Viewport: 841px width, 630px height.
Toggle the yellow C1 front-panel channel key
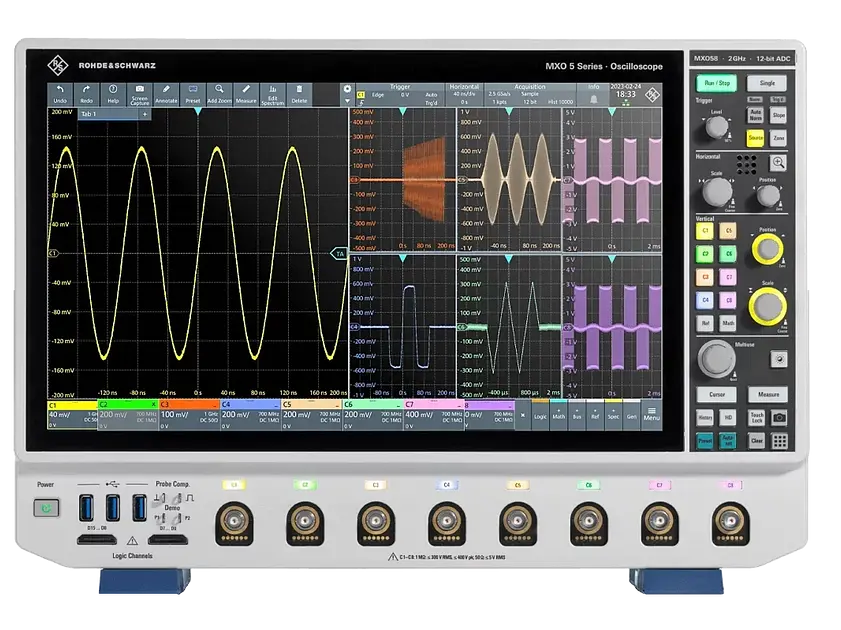(x=705, y=231)
